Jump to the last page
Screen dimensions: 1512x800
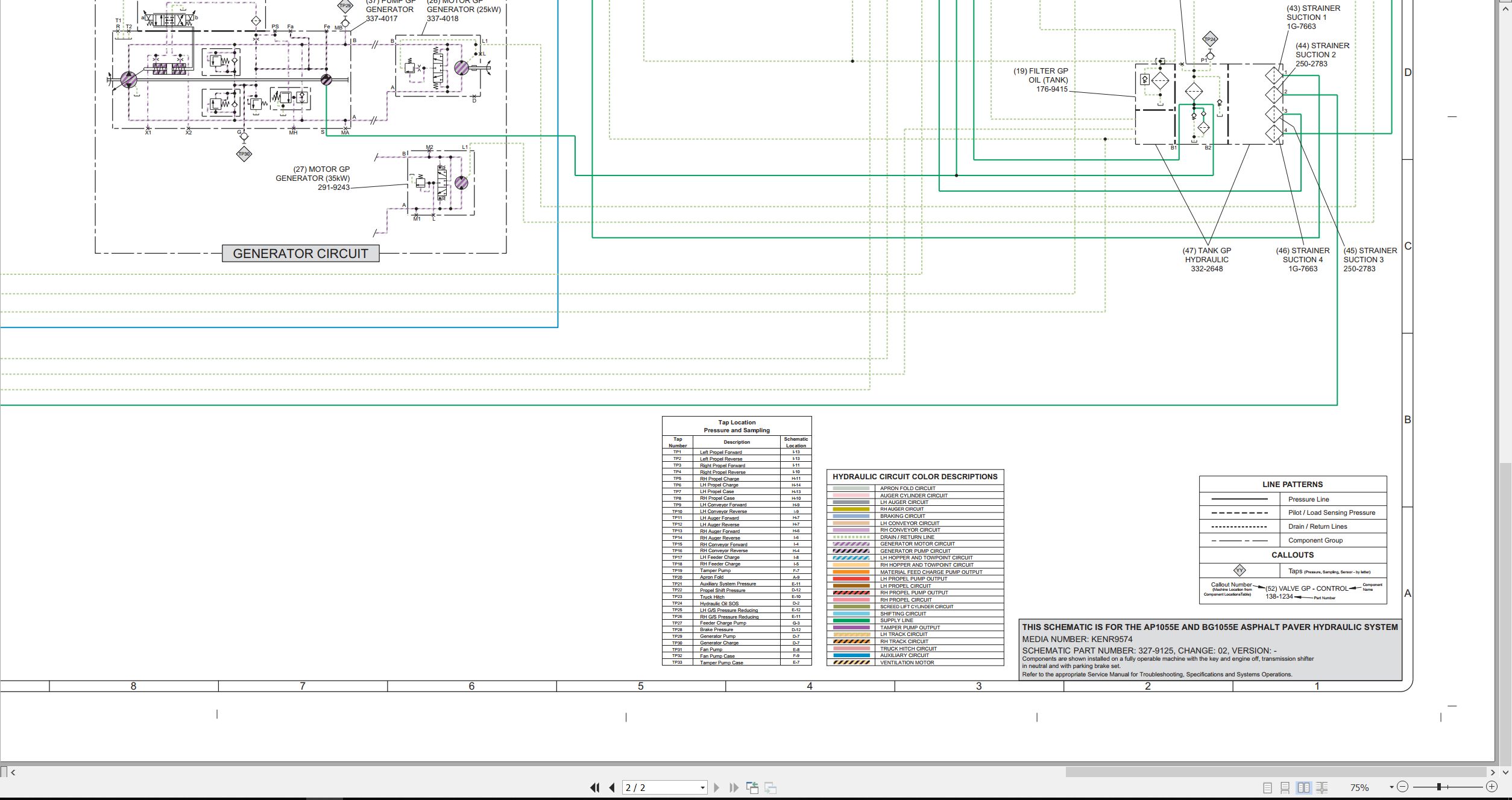coord(734,787)
